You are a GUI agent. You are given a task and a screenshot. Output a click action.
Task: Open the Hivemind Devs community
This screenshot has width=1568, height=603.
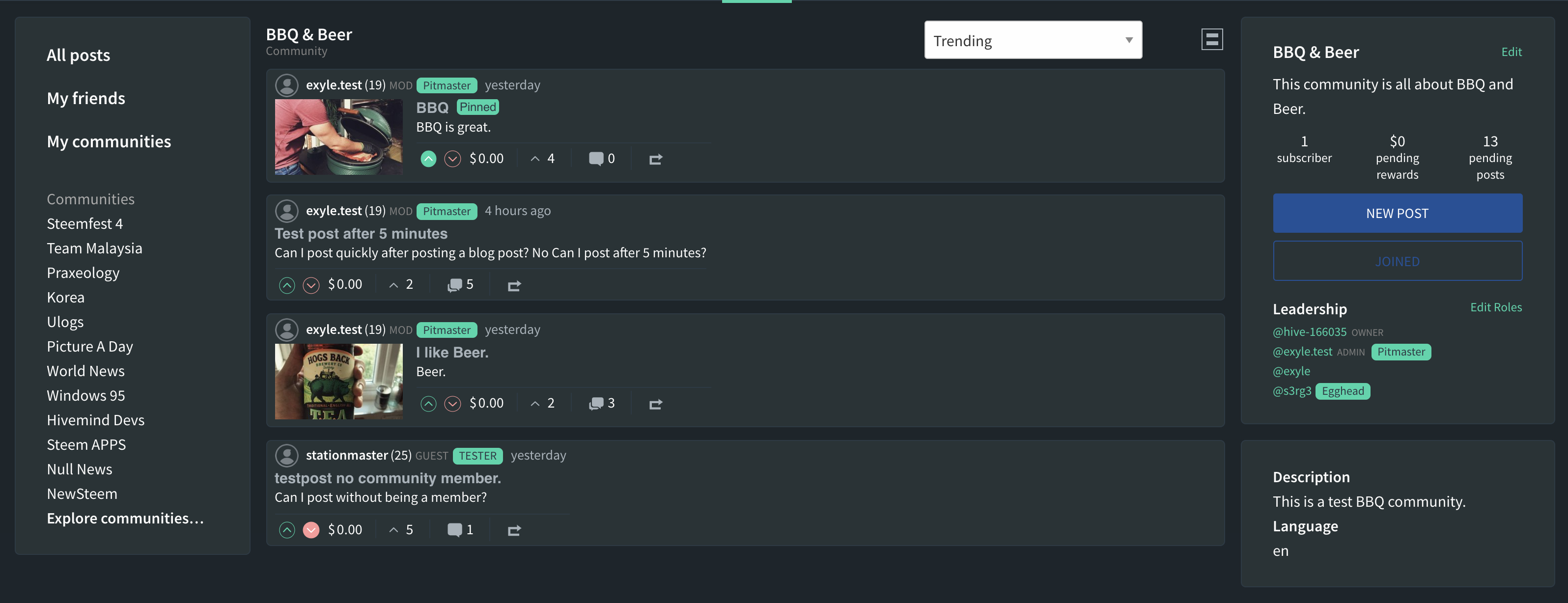(x=96, y=420)
